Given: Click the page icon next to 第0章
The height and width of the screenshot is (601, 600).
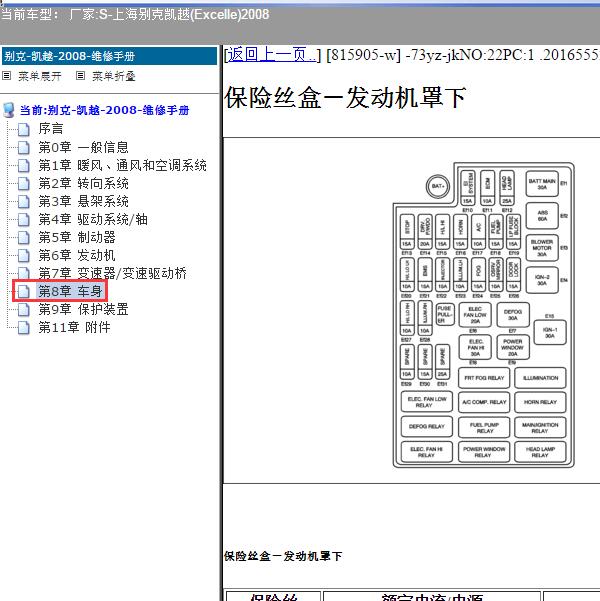Looking at the screenshot, I should pyautogui.click(x=24, y=148).
